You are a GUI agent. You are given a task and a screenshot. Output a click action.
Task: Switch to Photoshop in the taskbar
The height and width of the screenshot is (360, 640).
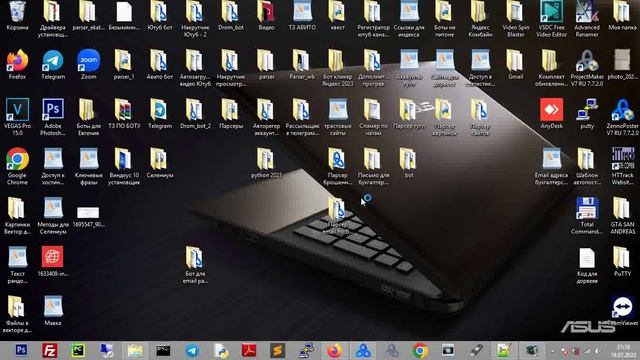coord(21,350)
